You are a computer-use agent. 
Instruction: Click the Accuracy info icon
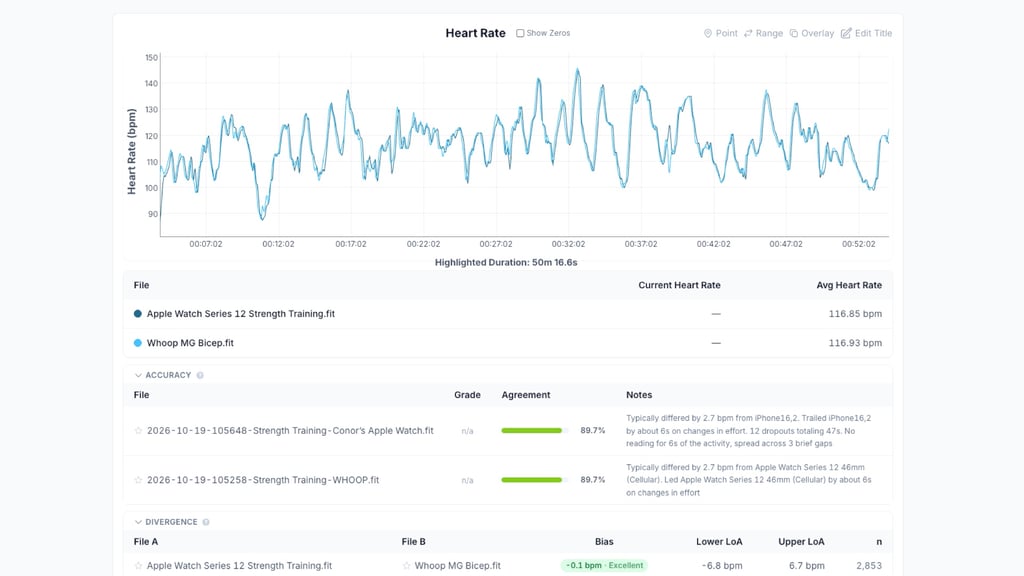click(x=200, y=376)
